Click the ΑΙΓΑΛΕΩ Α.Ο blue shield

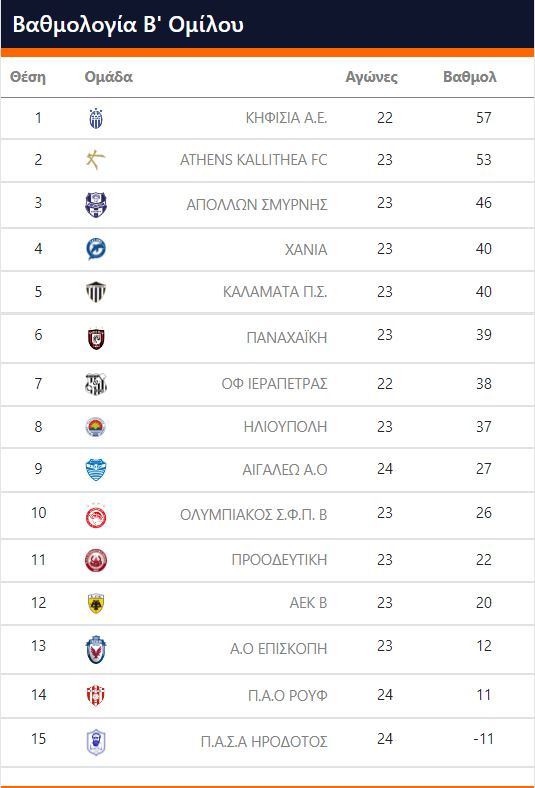pos(95,470)
